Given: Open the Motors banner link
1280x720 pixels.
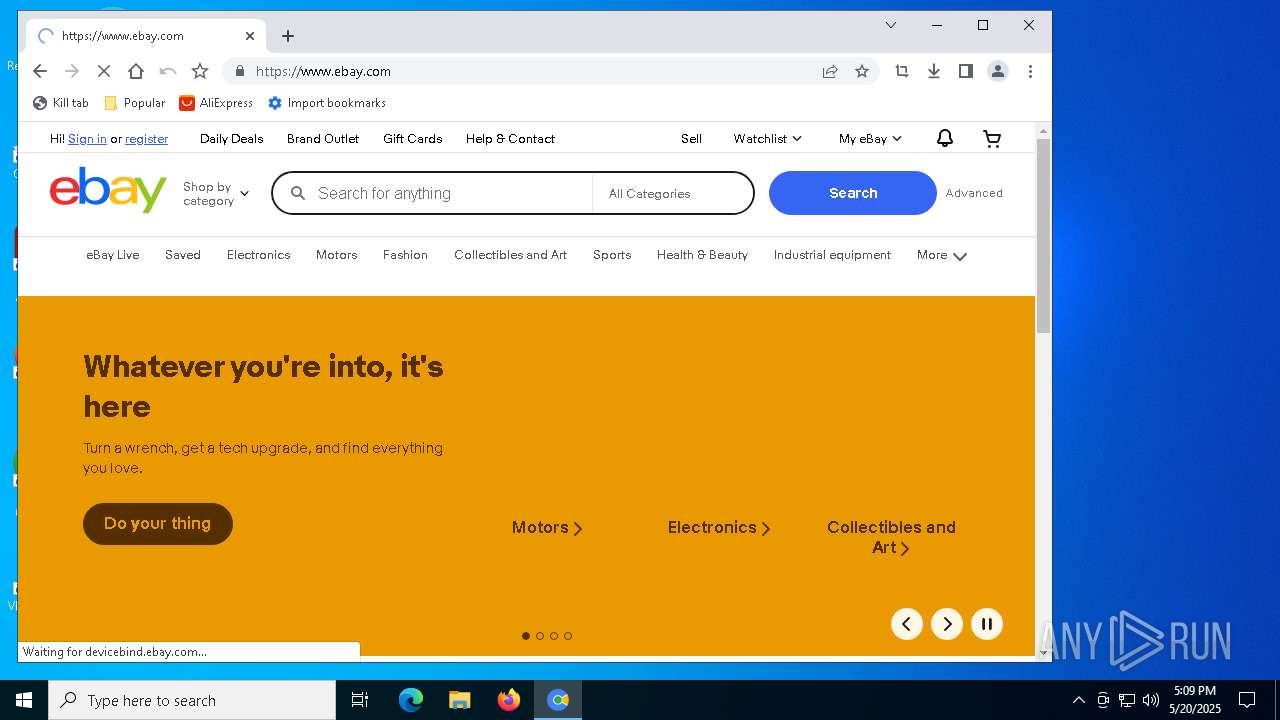Looking at the screenshot, I should coord(547,528).
